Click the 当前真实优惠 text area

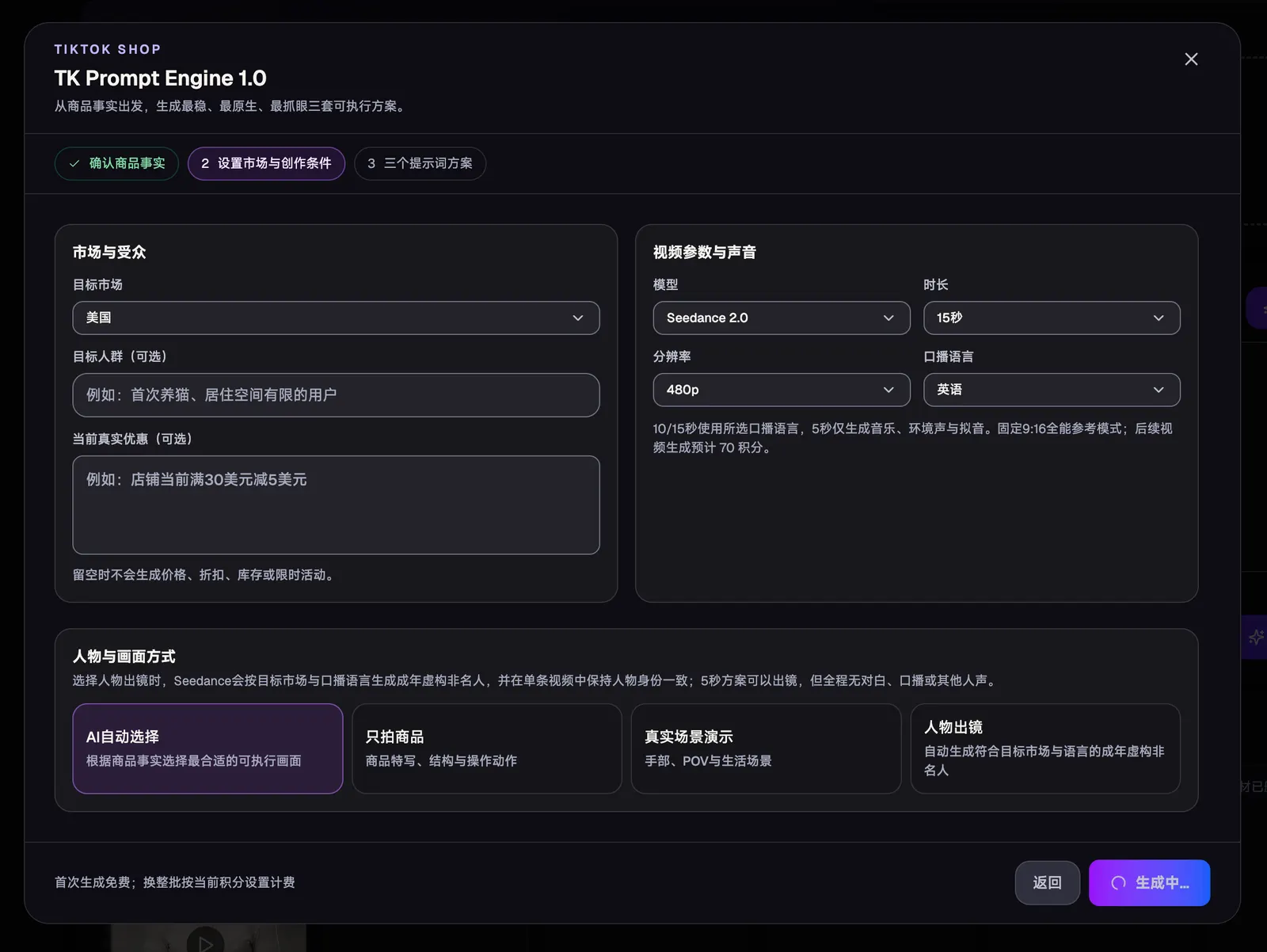336,505
